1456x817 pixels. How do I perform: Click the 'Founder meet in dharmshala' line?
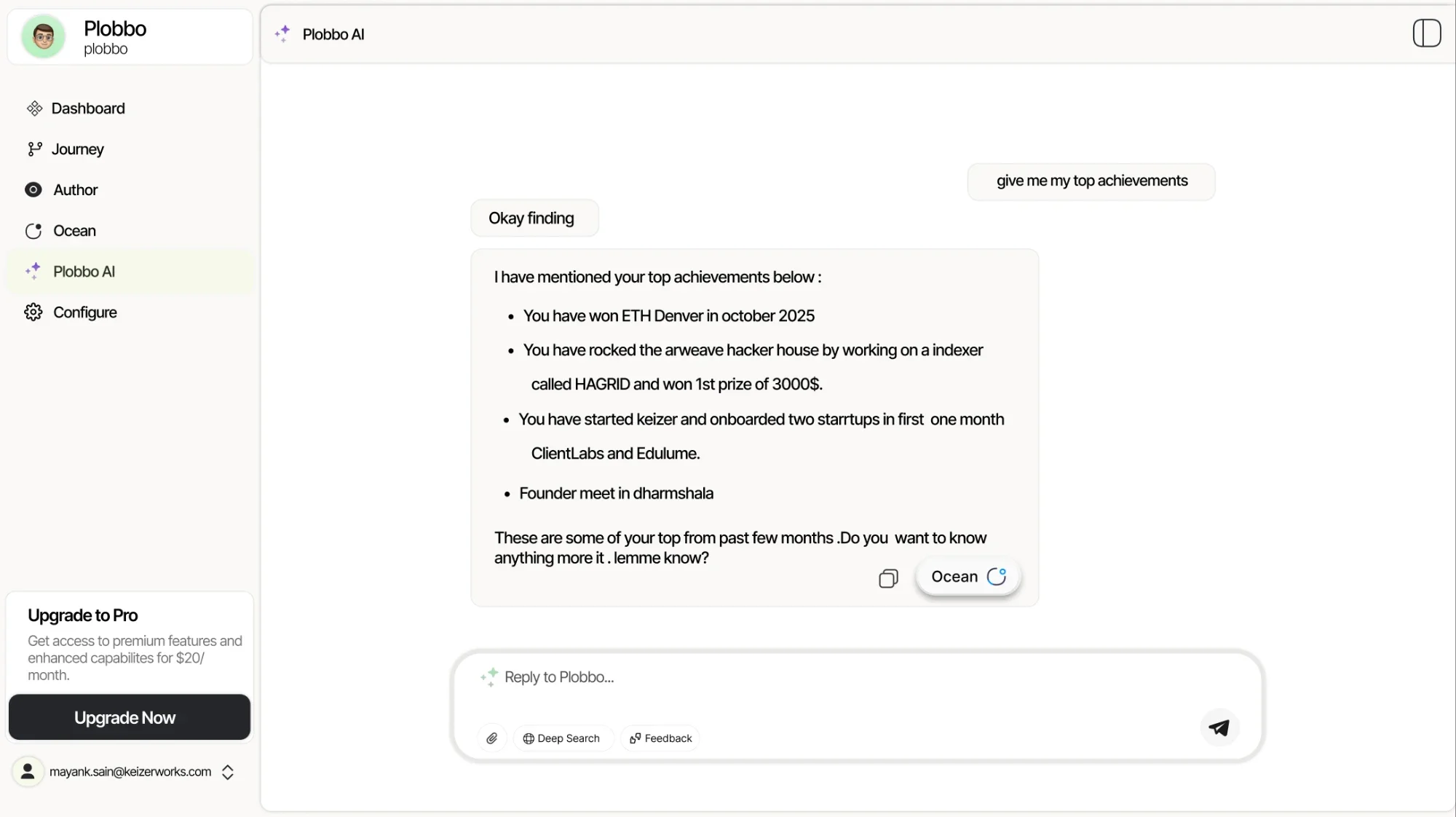pos(616,494)
